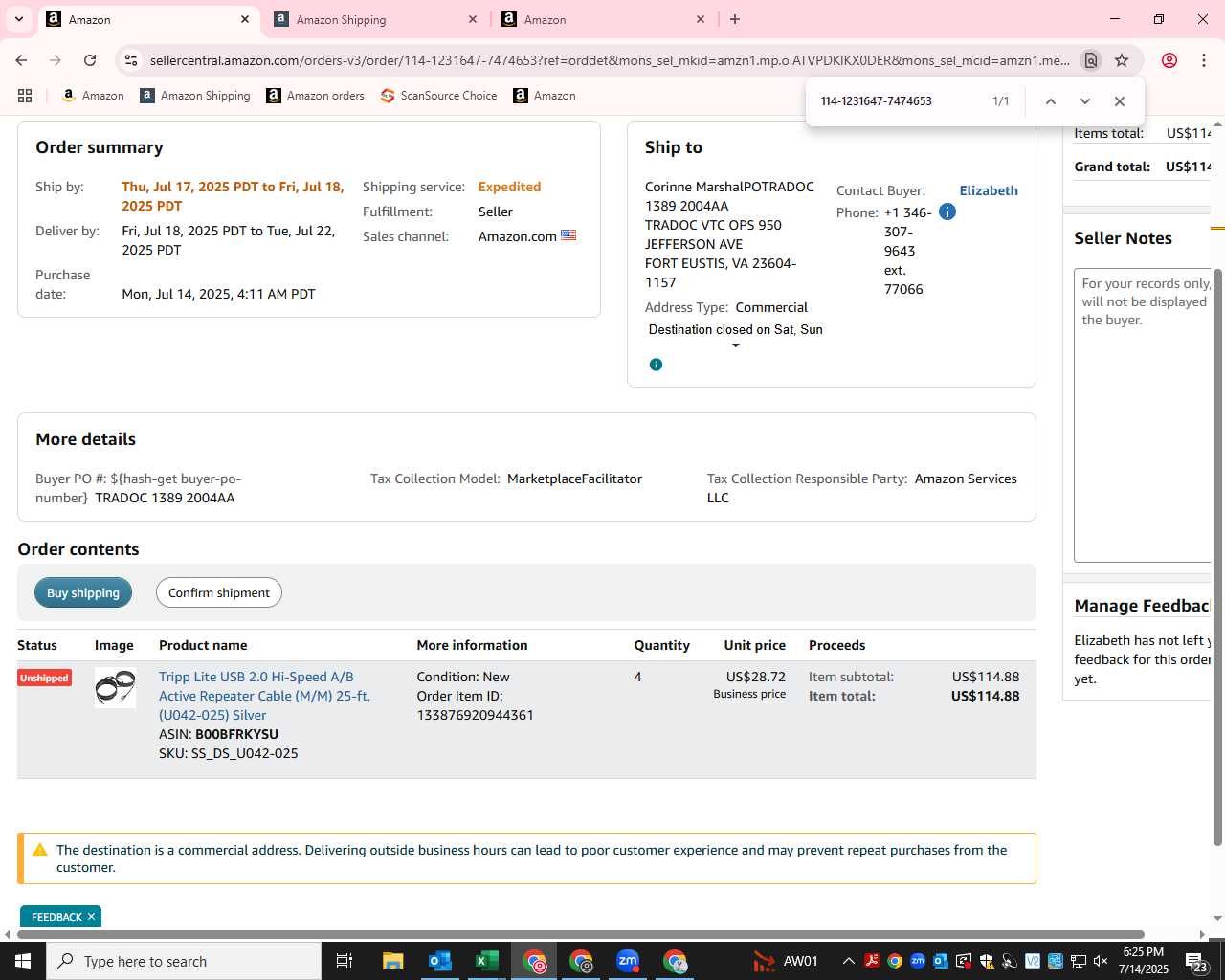Open Outlook from the taskbar
This screenshot has width=1225, height=980.
click(439, 961)
